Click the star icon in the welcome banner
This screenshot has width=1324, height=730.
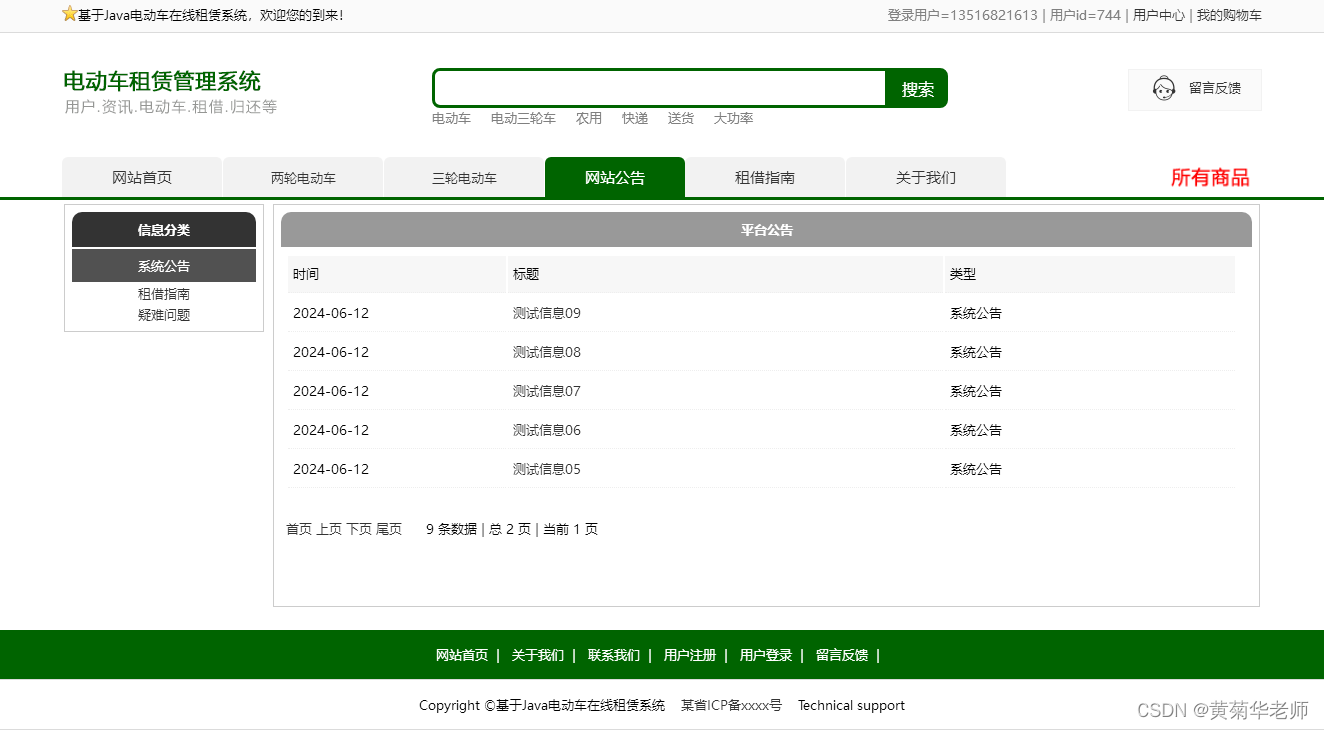tap(69, 14)
